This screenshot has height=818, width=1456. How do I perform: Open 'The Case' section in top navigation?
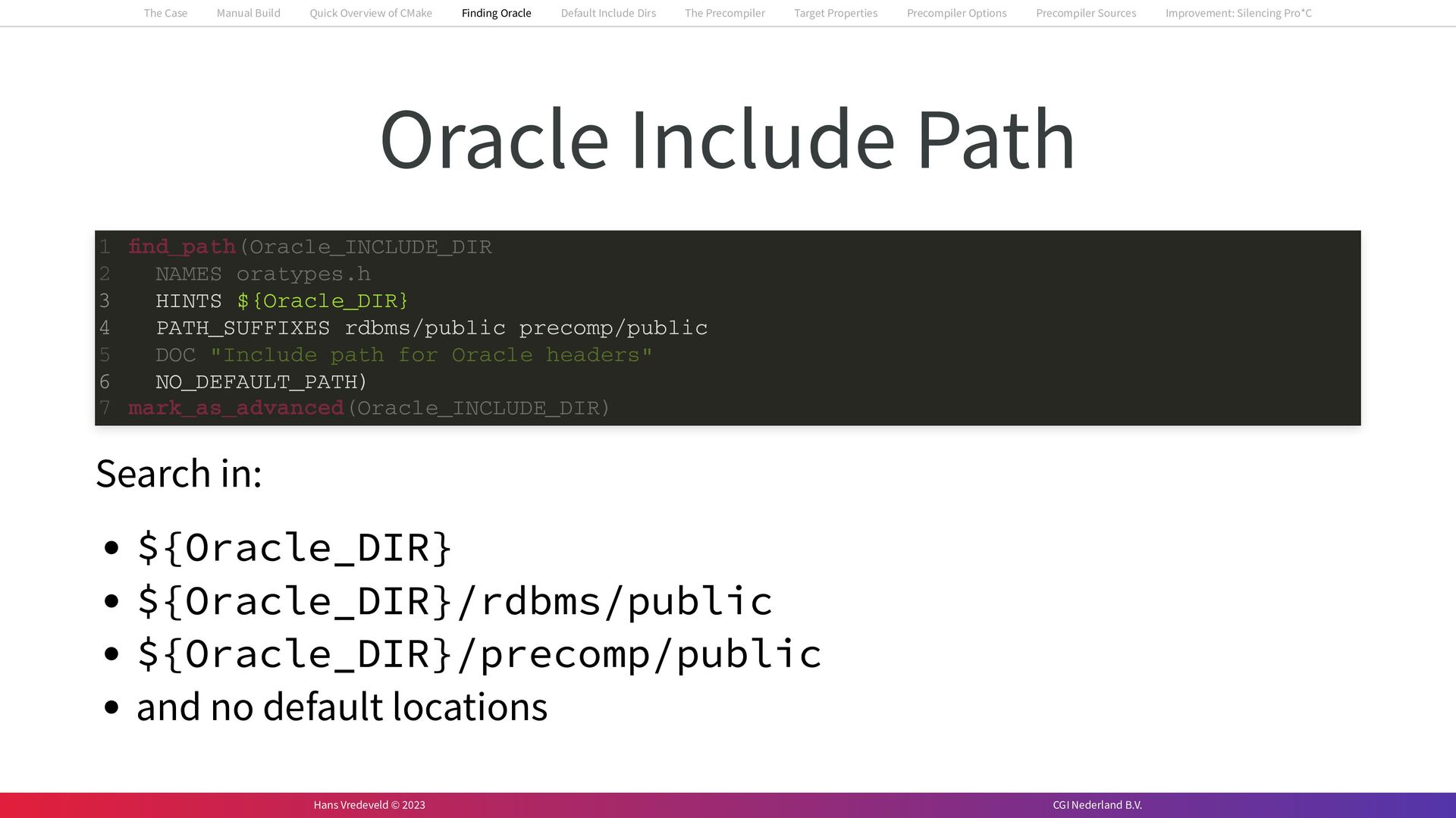pyautogui.click(x=165, y=13)
